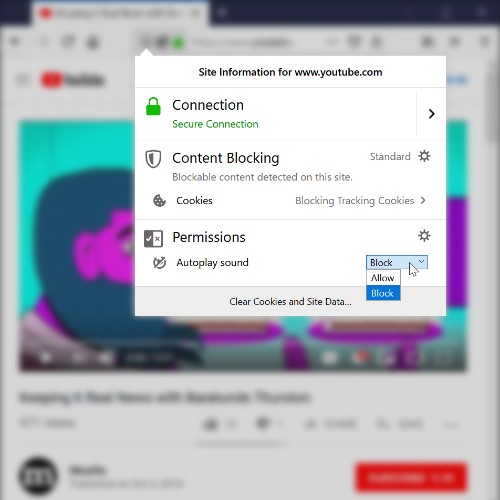Click the blurred YouTube logo
This screenshot has width=500, height=500.
click(x=73, y=80)
